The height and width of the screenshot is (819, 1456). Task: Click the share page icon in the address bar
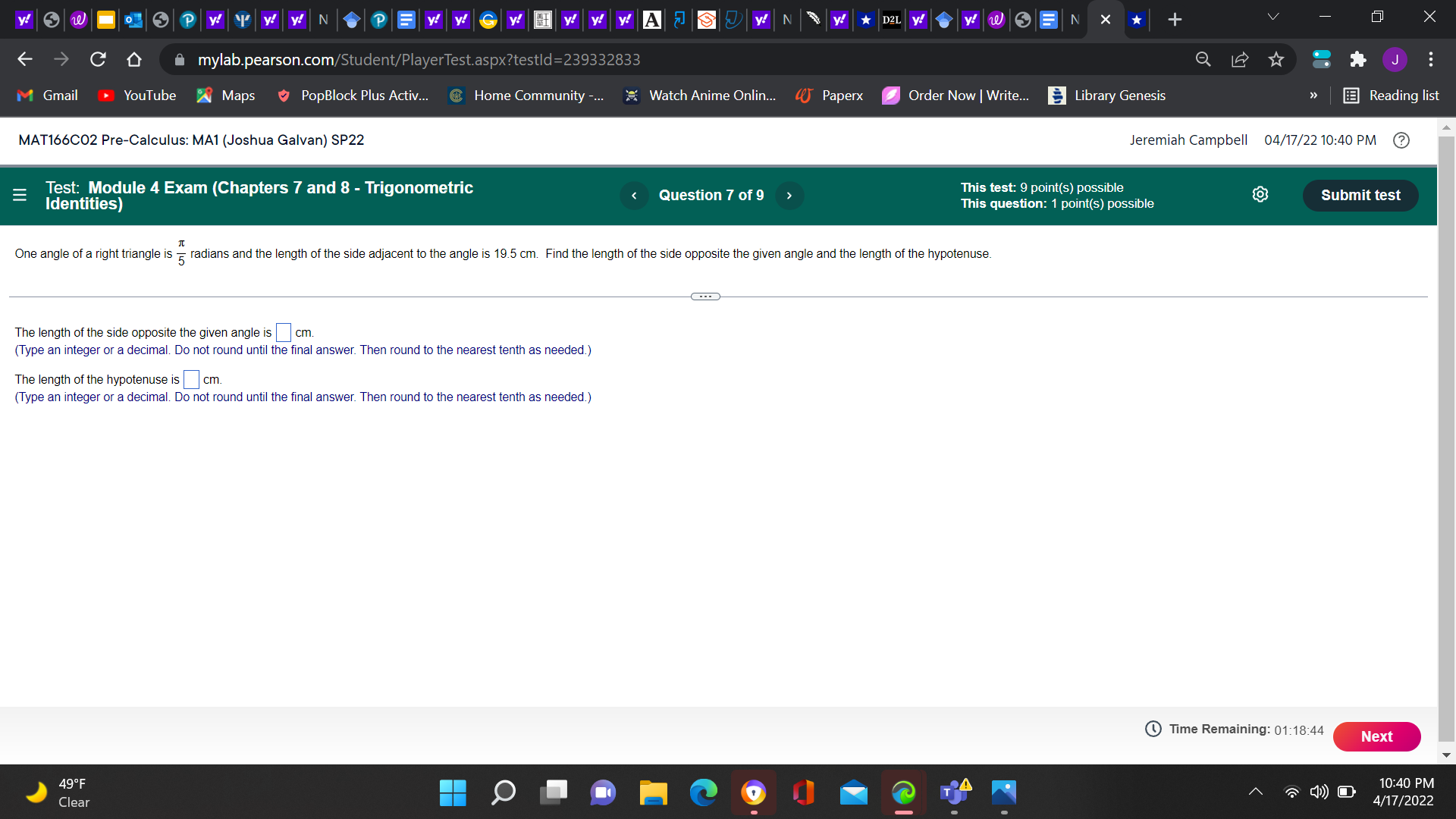tap(1240, 59)
